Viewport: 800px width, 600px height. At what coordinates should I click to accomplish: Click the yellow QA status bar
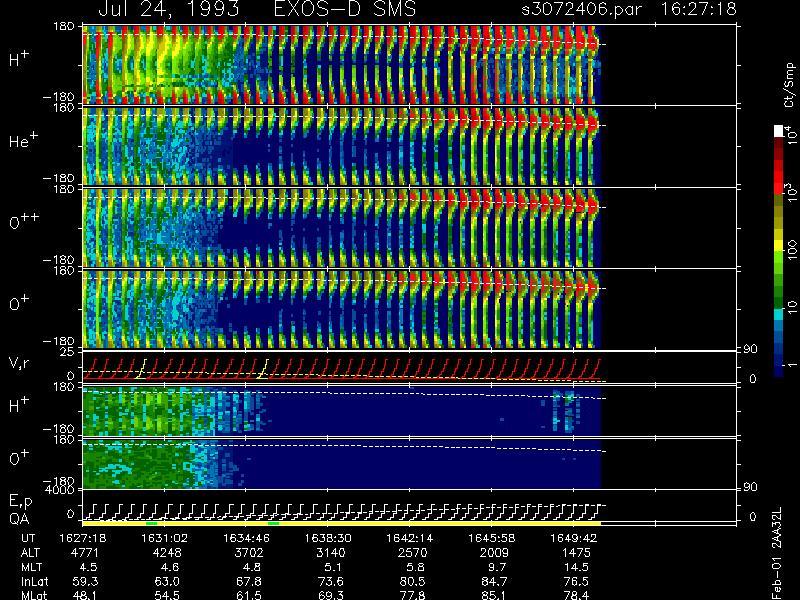(342, 523)
